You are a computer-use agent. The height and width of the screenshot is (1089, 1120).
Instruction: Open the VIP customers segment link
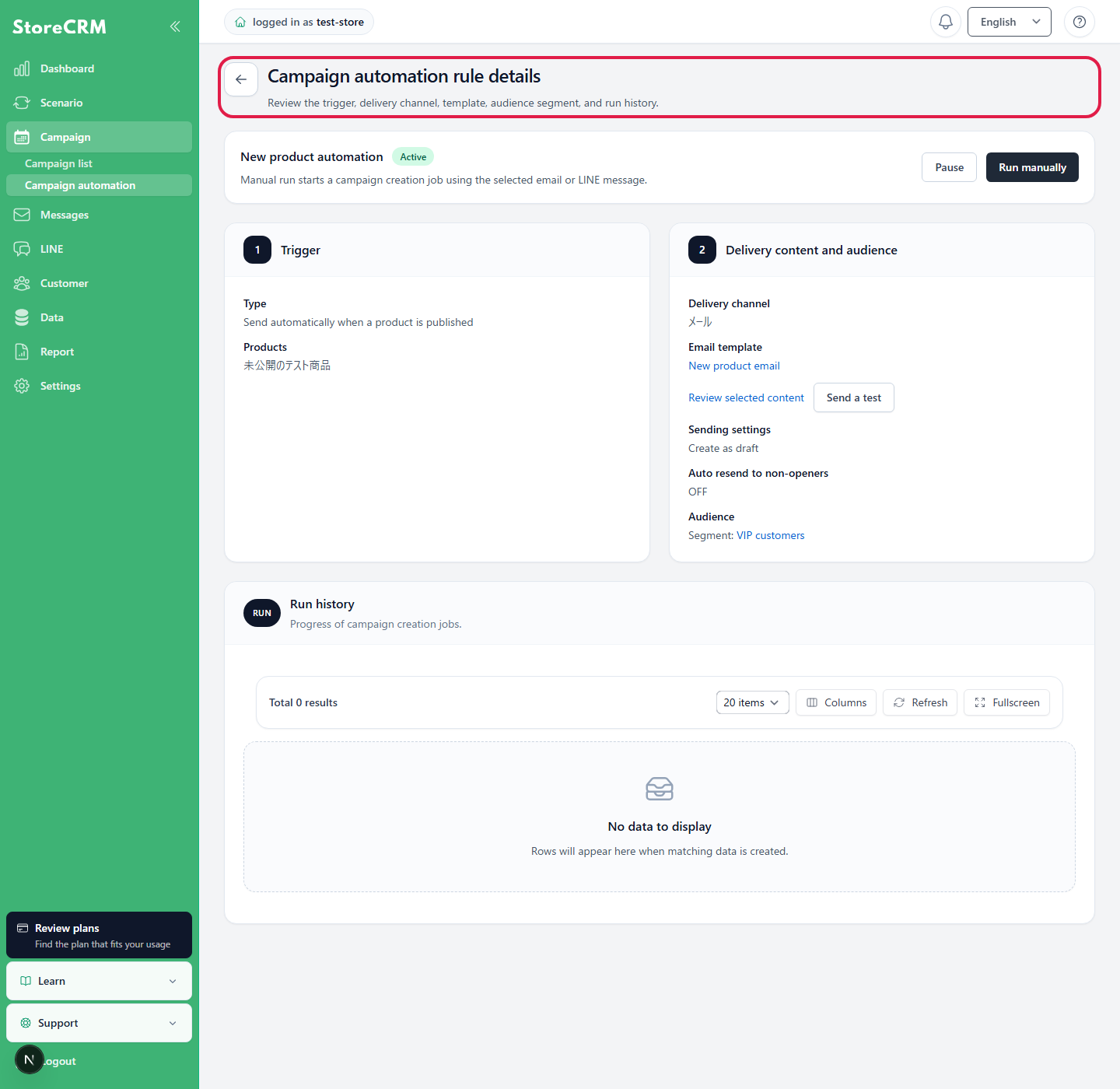click(x=770, y=535)
